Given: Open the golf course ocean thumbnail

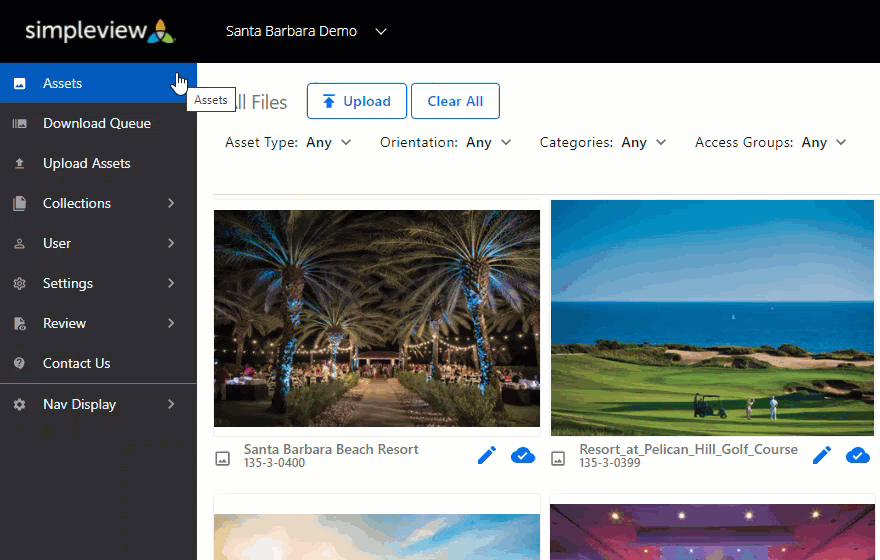Looking at the screenshot, I should click(712, 318).
